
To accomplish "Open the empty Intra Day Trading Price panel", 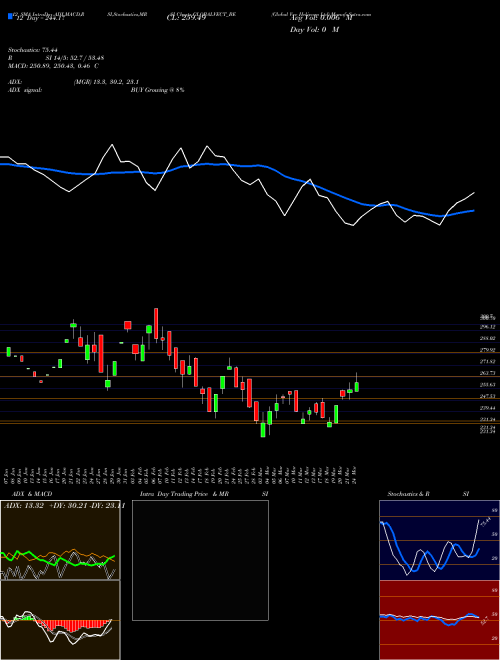I will pos(200,560).
